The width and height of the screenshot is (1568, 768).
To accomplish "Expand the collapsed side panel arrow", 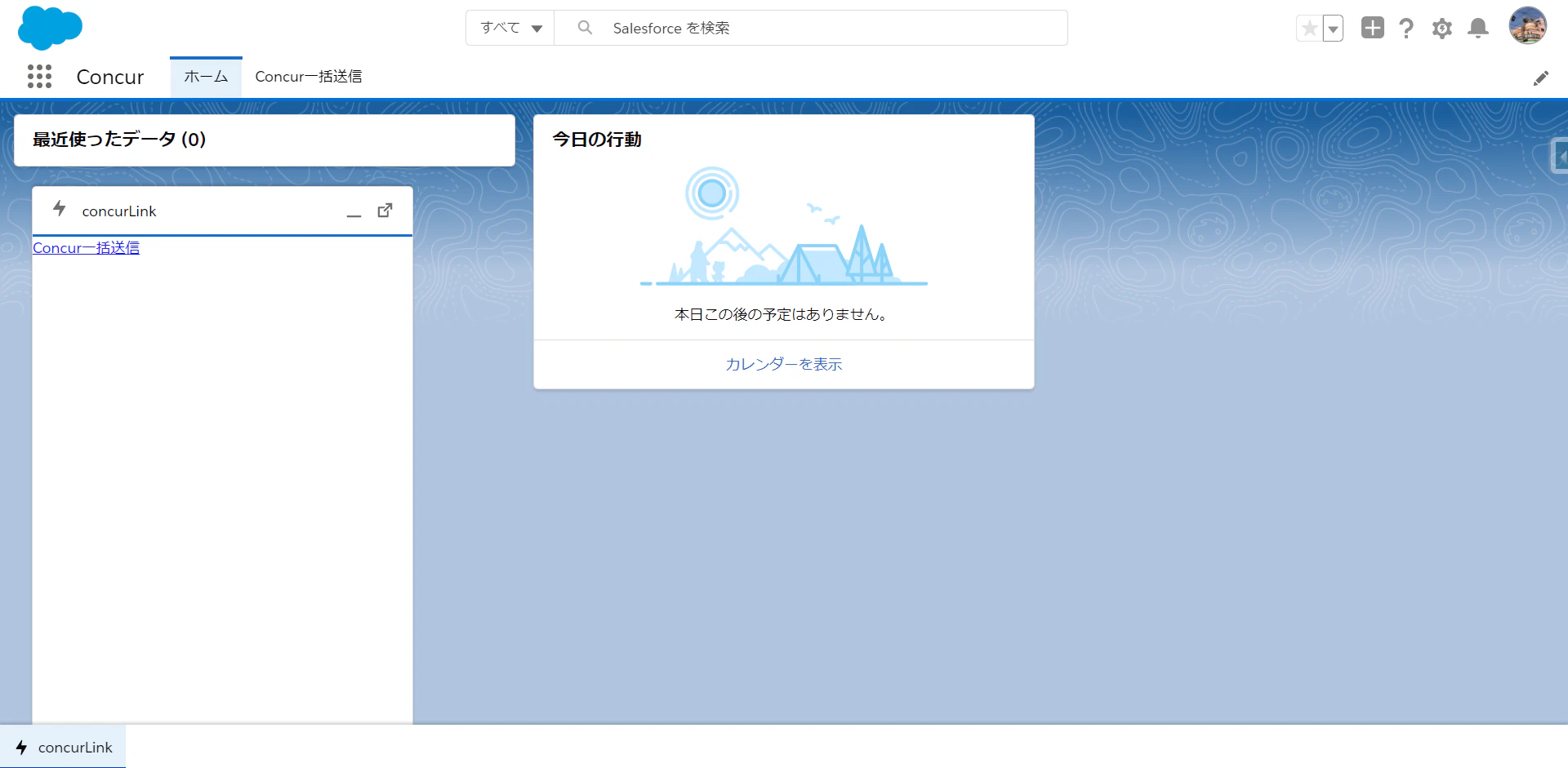I will pyautogui.click(x=1560, y=155).
